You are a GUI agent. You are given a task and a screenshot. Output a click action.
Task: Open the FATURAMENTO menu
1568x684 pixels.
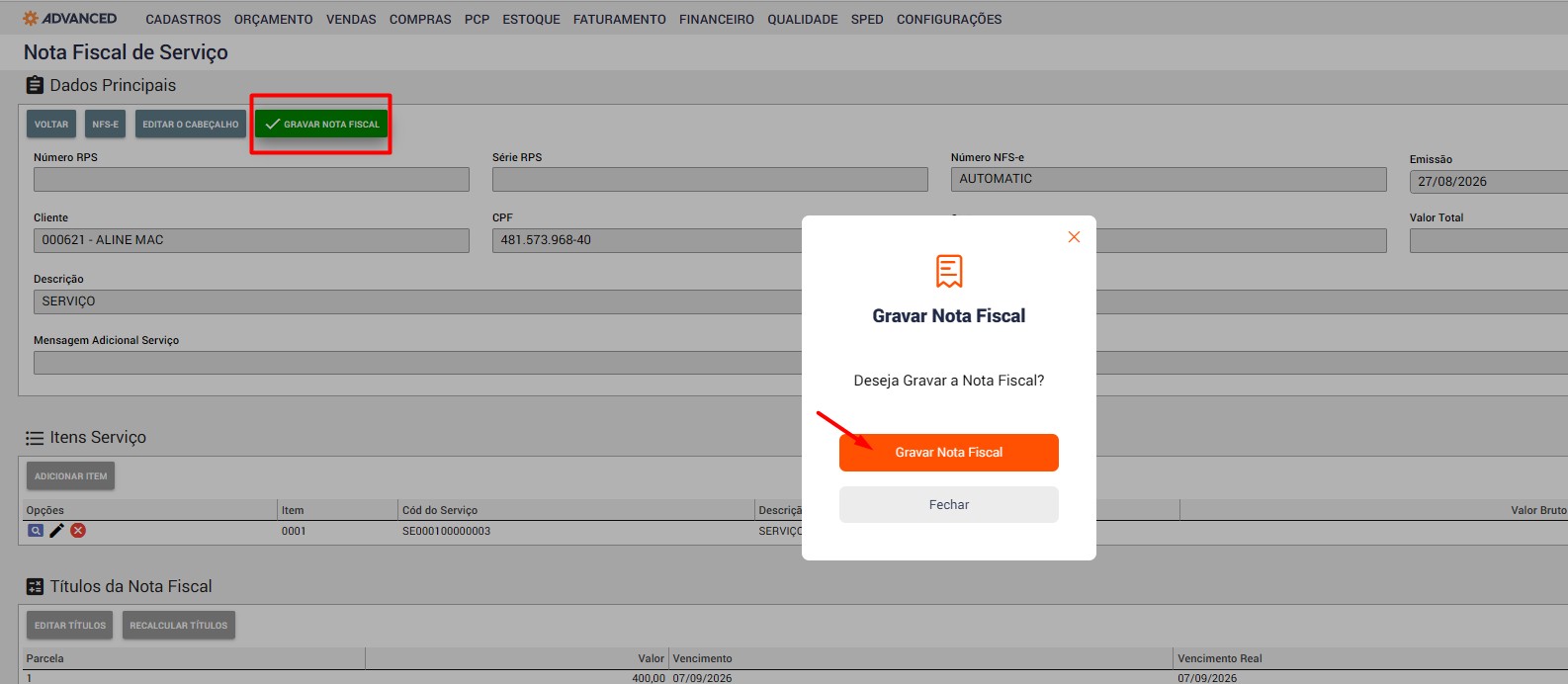[619, 19]
